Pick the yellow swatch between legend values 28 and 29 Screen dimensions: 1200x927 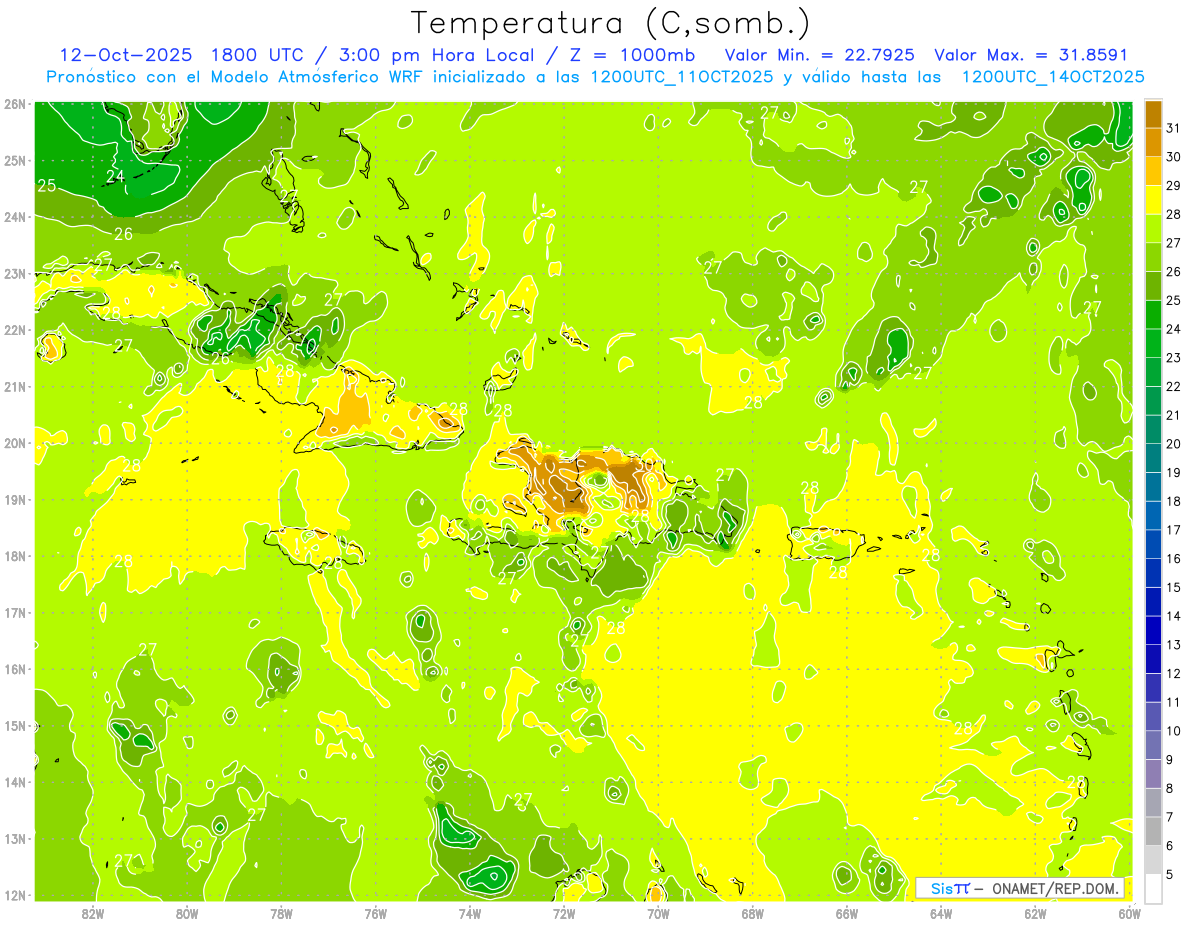[1153, 201]
